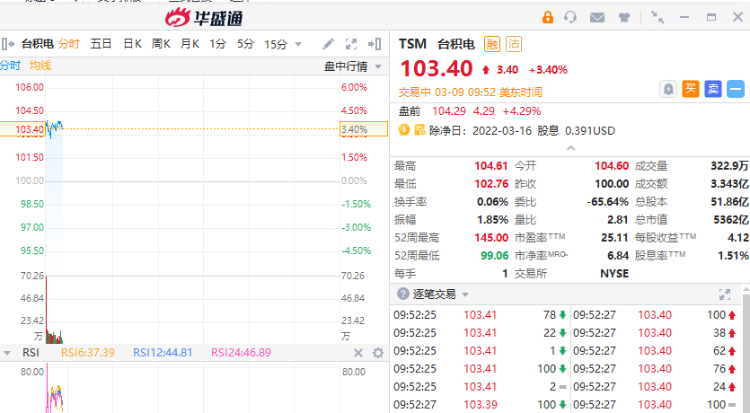This screenshot has width=750, height=413.
Task: Switch to 周K chart tab
Action: tap(161, 44)
